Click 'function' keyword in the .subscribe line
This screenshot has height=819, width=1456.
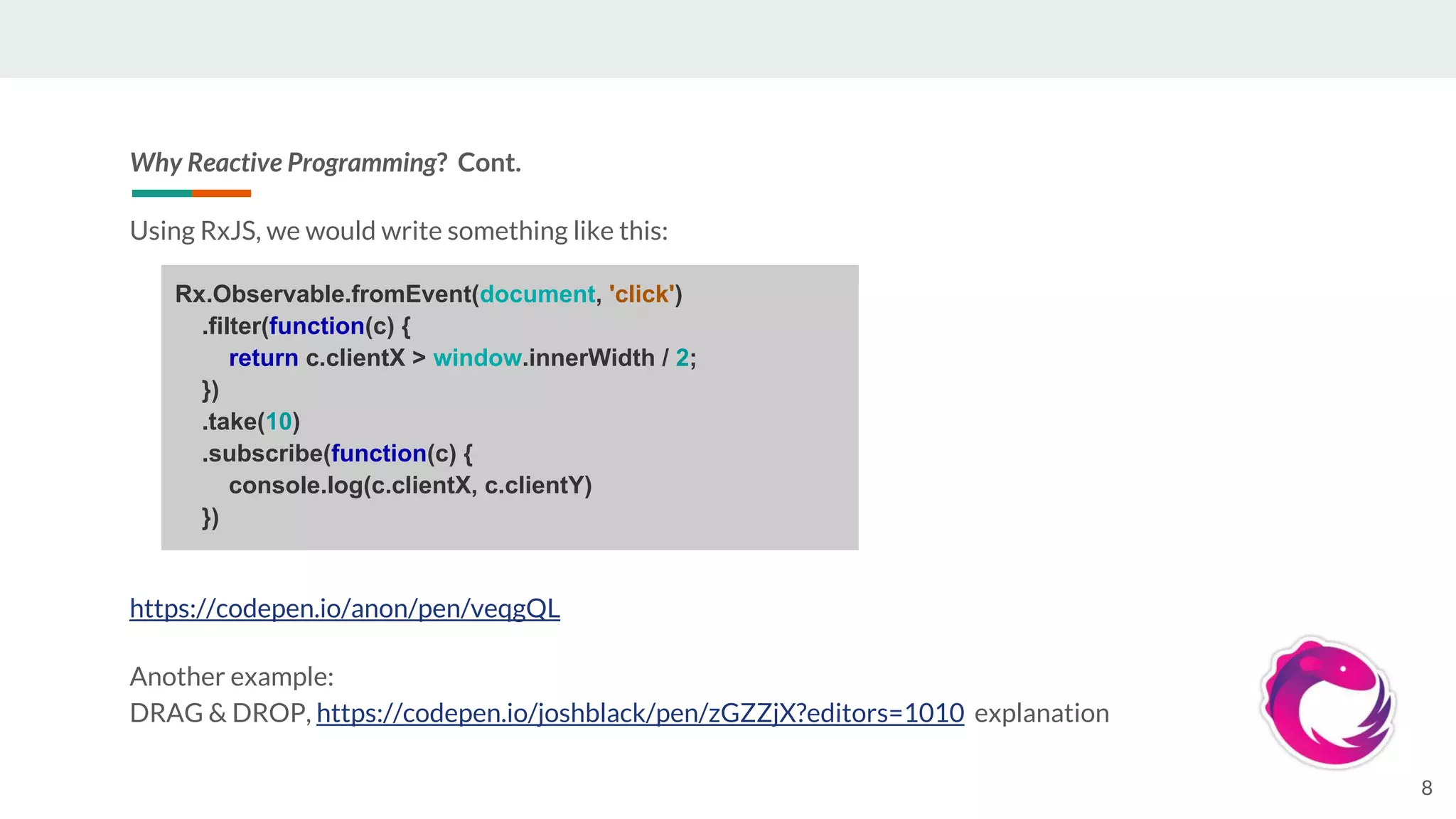[378, 454]
